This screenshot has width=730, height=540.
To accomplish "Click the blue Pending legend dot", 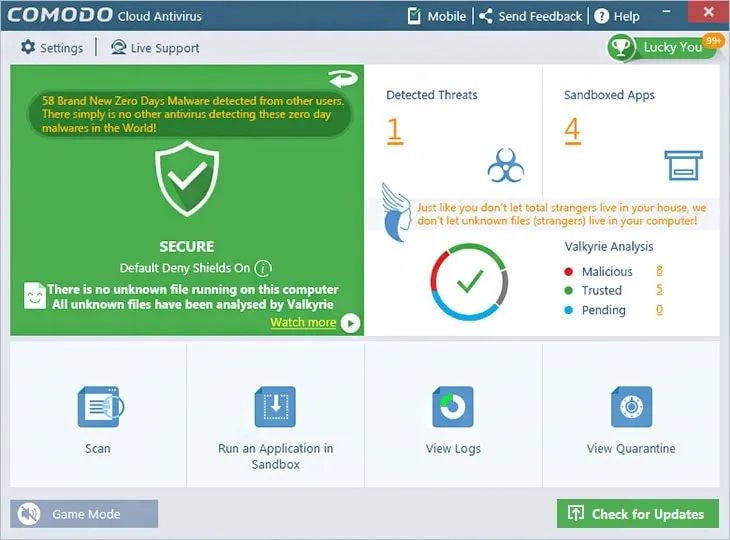I will pos(568,310).
